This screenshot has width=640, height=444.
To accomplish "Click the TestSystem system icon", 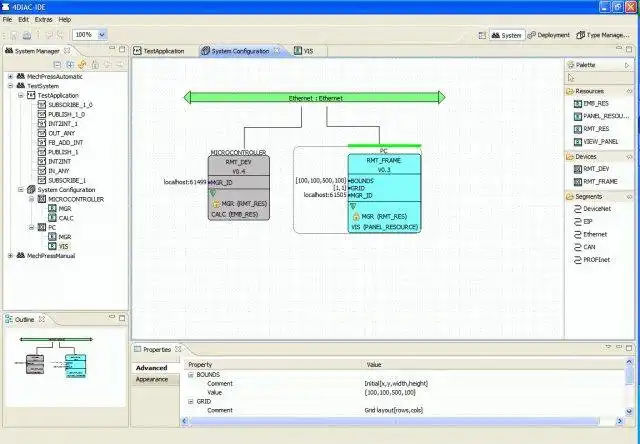I will [x=20, y=86].
